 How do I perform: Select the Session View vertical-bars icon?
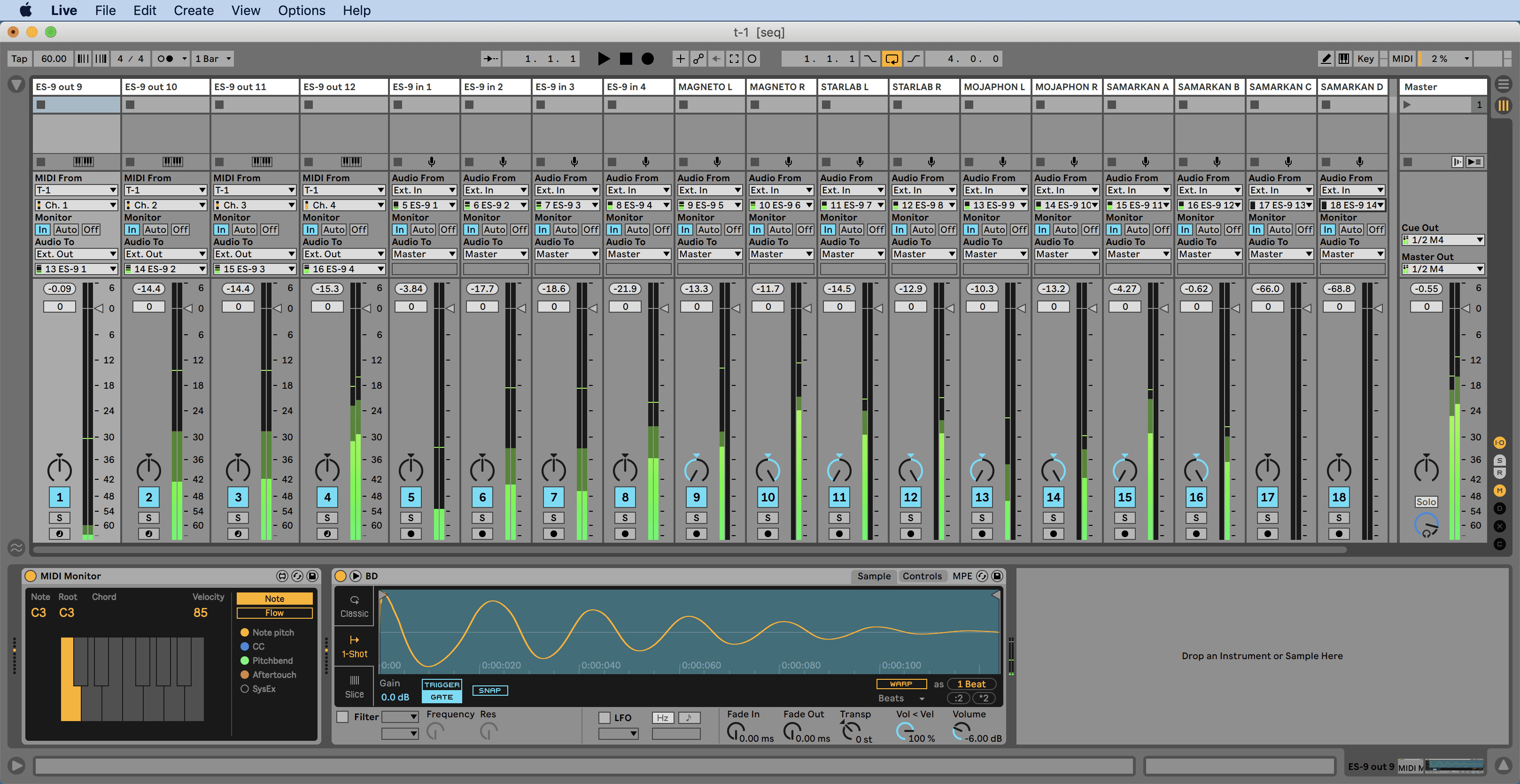coord(1503,106)
